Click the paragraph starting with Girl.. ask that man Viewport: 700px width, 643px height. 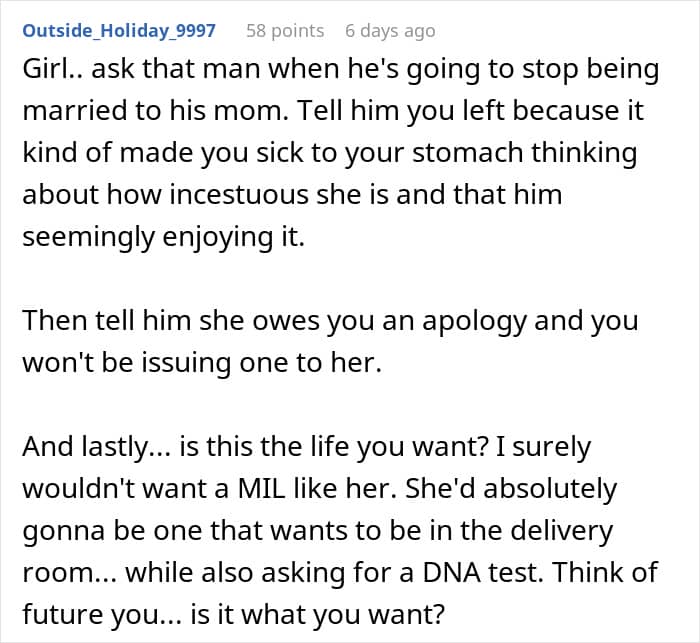pyautogui.click(x=341, y=153)
